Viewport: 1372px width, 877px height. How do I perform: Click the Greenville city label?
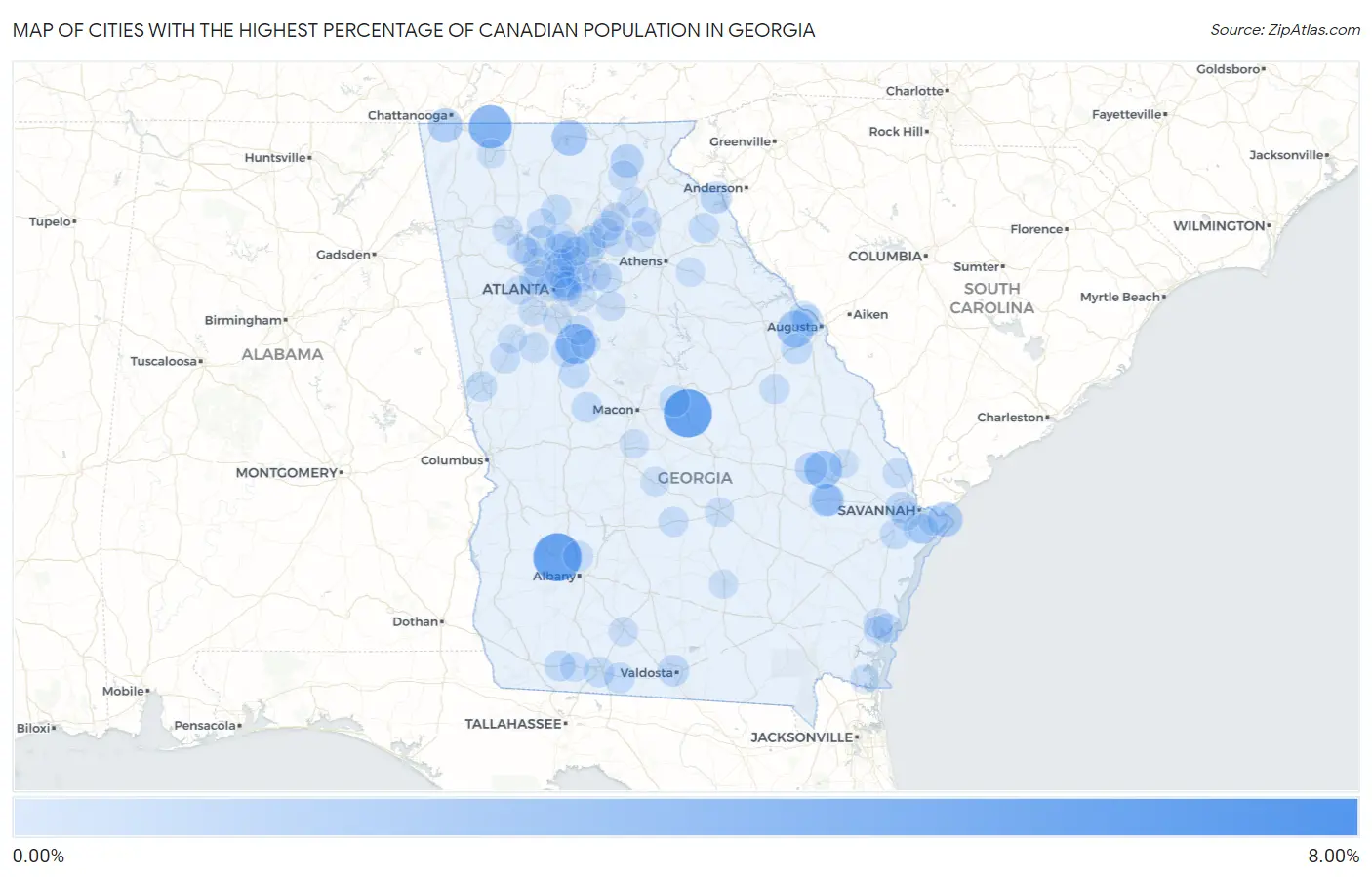(740, 141)
